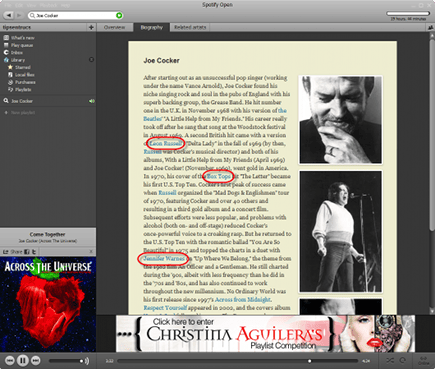Click the Come Together track title
This screenshot has height=369, width=435.
(x=47, y=234)
